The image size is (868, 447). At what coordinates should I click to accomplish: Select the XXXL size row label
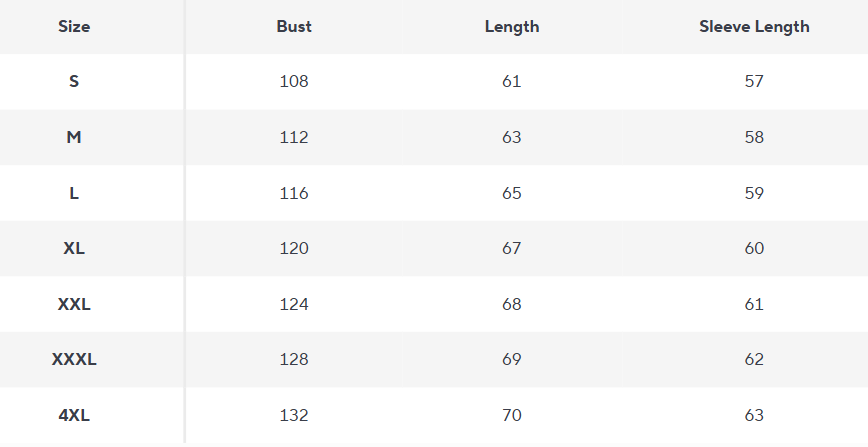click(x=74, y=359)
